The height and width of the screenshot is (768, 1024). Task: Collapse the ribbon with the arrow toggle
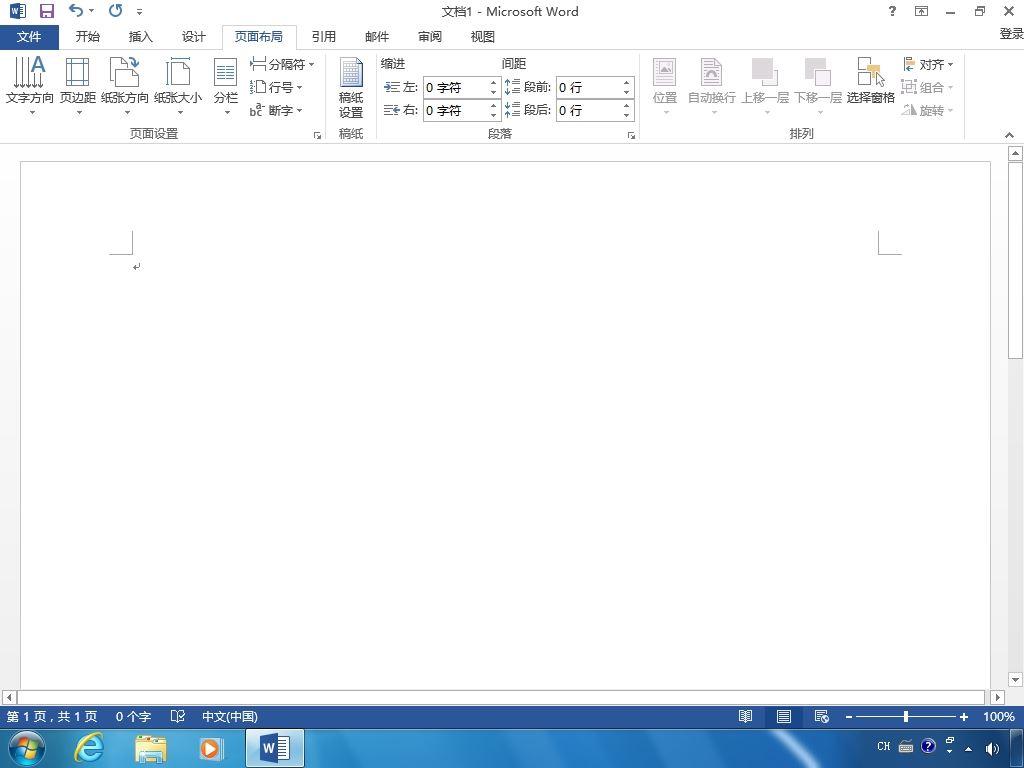coord(1010,135)
